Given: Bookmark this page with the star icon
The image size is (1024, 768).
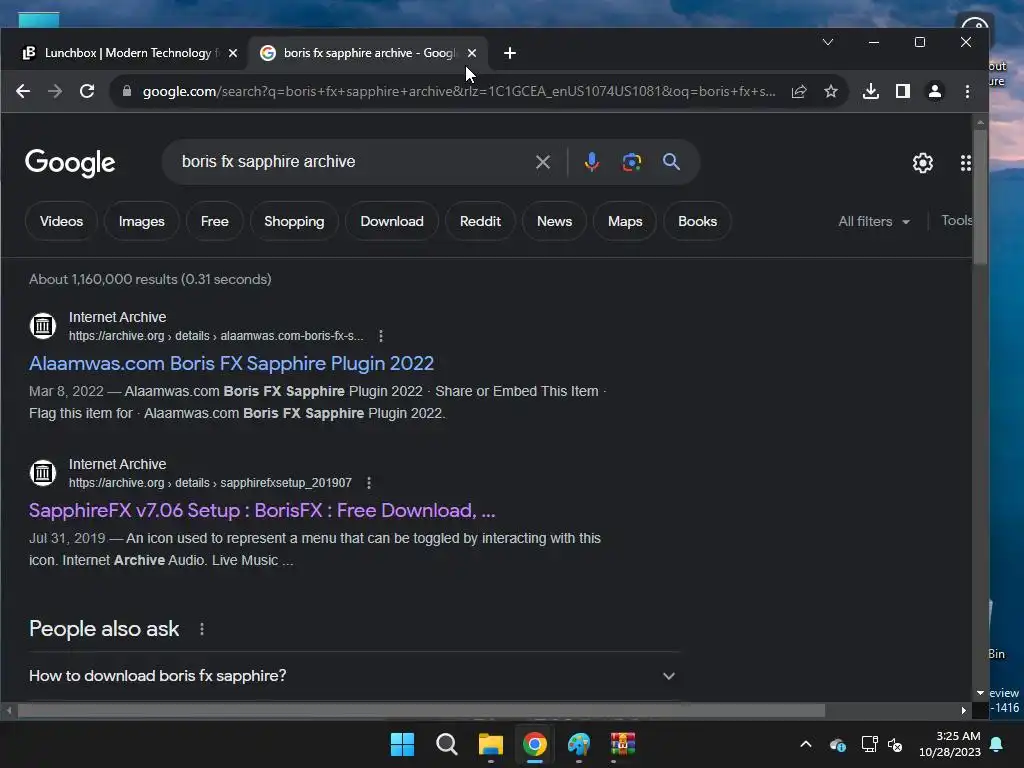Looking at the screenshot, I should (x=831, y=91).
